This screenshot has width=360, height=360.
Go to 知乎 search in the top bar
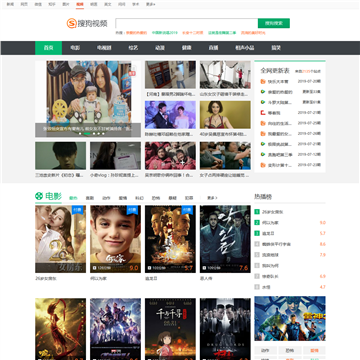[x=52, y=4]
